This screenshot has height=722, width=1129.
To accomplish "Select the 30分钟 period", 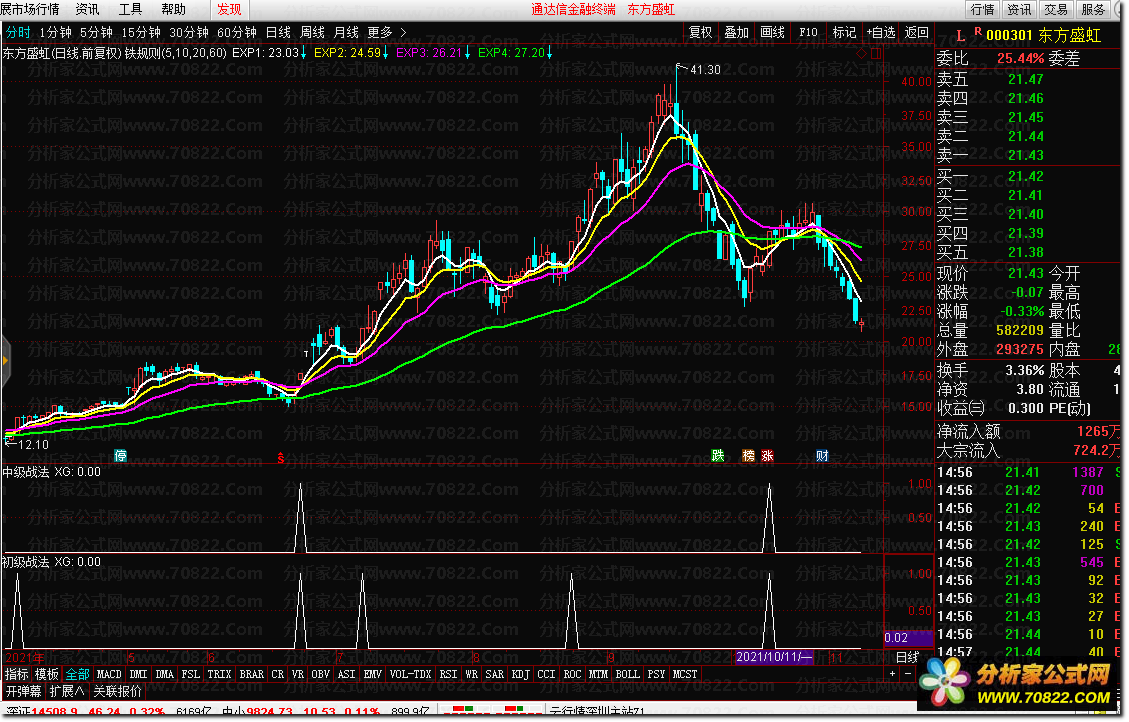I will pyautogui.click(x=189, y=32).
